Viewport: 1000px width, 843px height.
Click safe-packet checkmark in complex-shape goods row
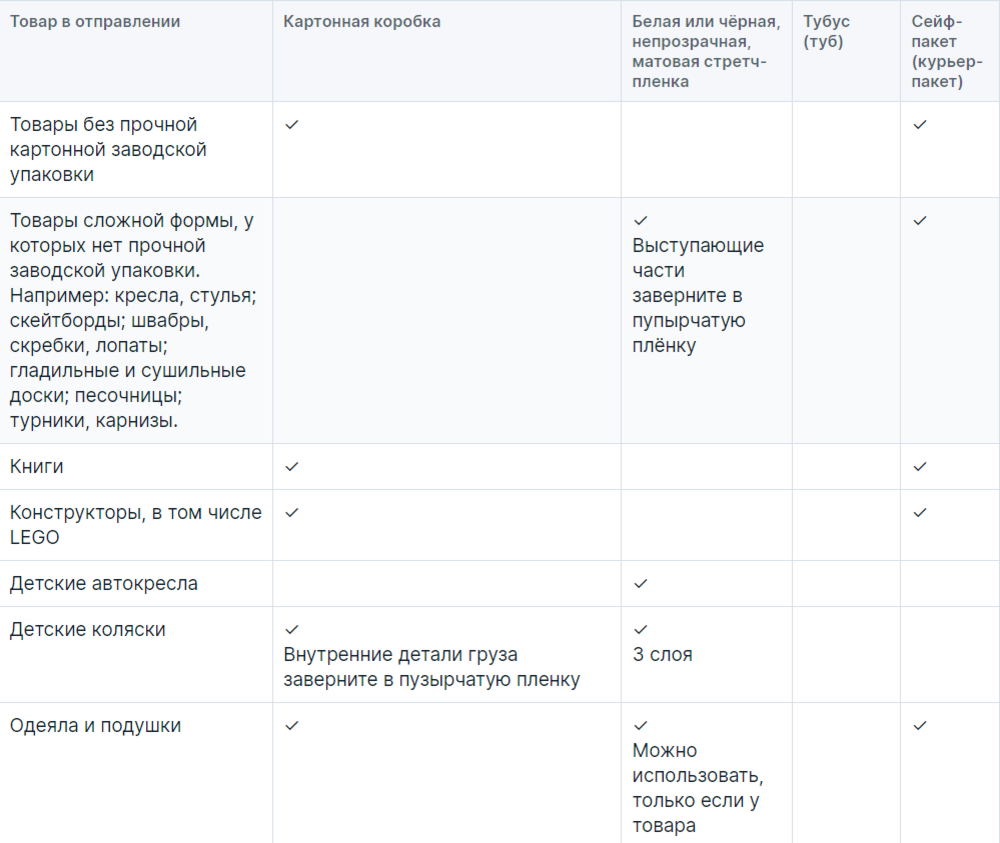[920, 221]
